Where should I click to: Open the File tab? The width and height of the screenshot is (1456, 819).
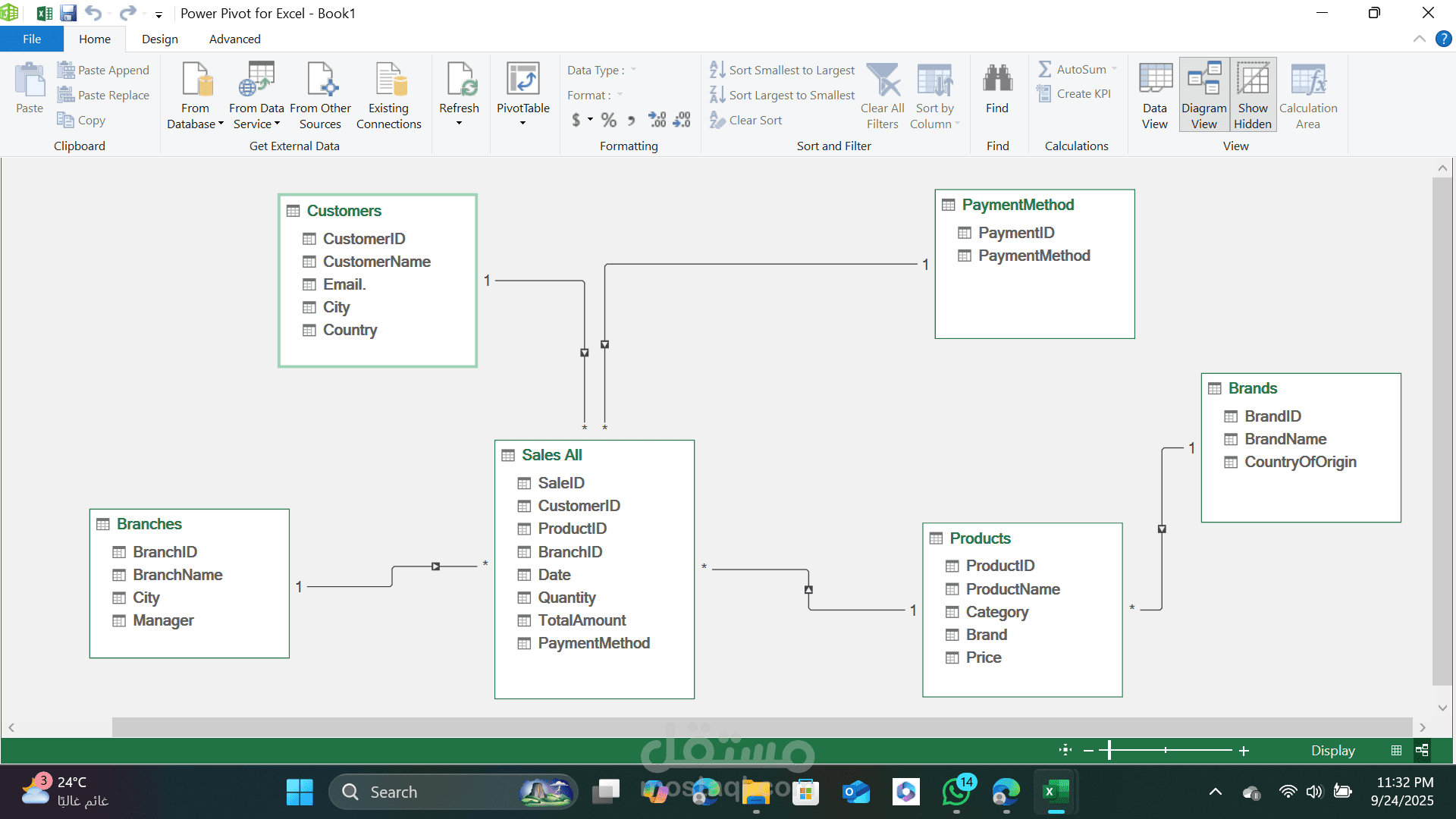[32, 39]
